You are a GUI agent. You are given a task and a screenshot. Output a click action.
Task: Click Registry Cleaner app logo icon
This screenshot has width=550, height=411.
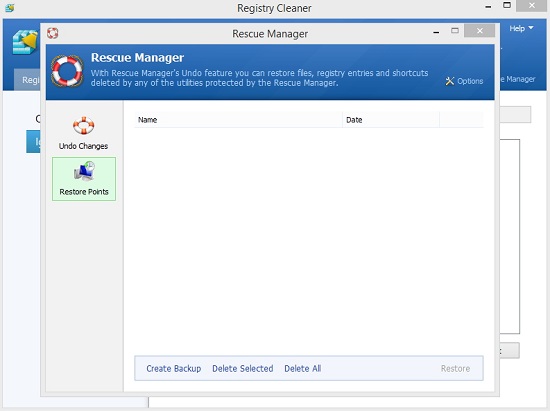pos(25,42)
